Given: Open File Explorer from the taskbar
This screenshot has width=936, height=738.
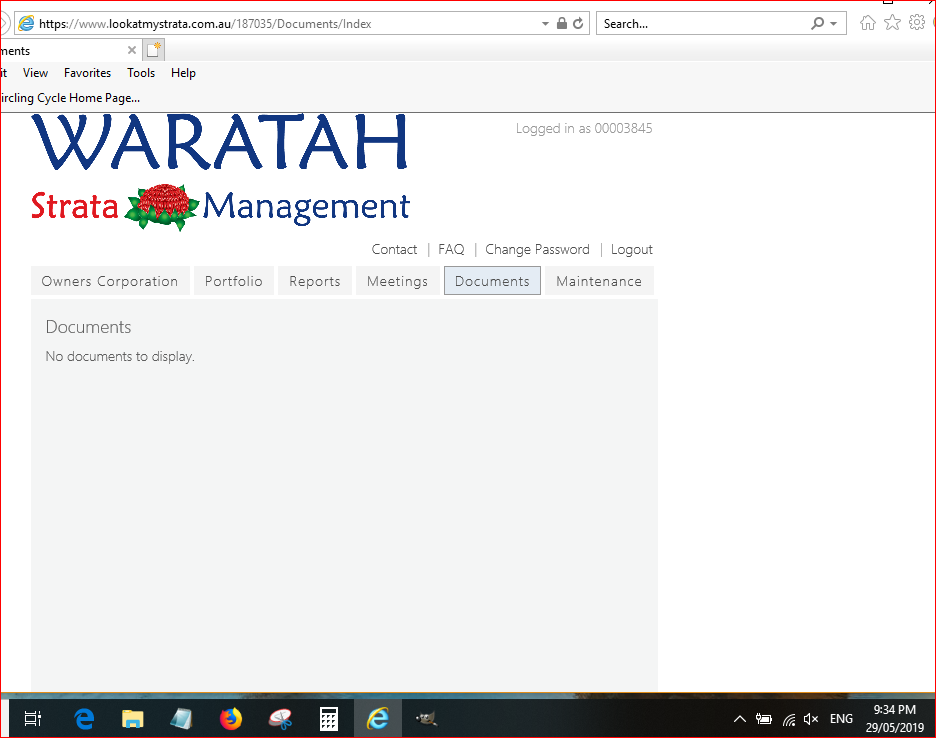Looking at the screenshot, I should click(133, 718).
